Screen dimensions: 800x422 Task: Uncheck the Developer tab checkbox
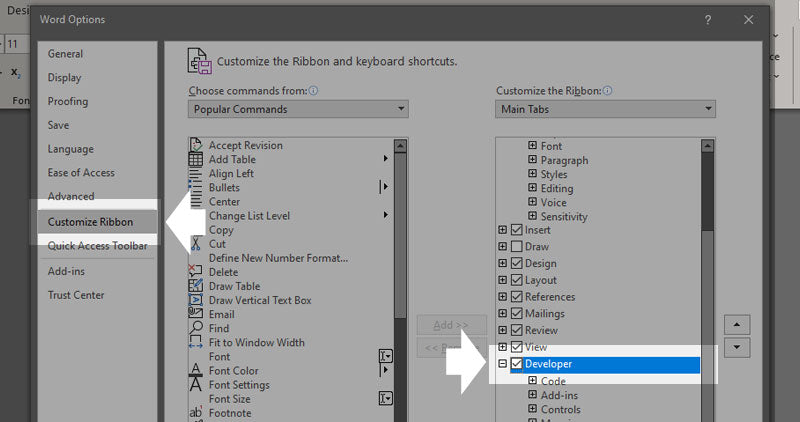pyautogui.click(x=517, y=365)
